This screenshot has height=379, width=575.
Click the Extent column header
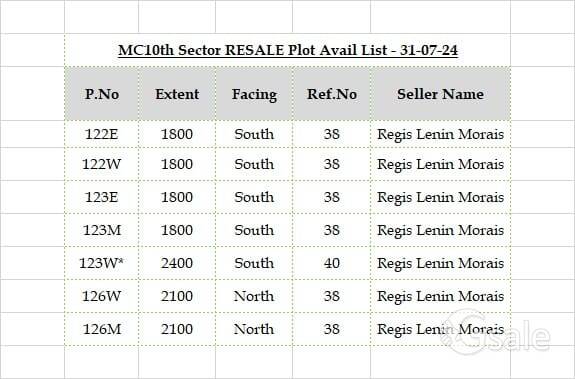click(177, 94)
